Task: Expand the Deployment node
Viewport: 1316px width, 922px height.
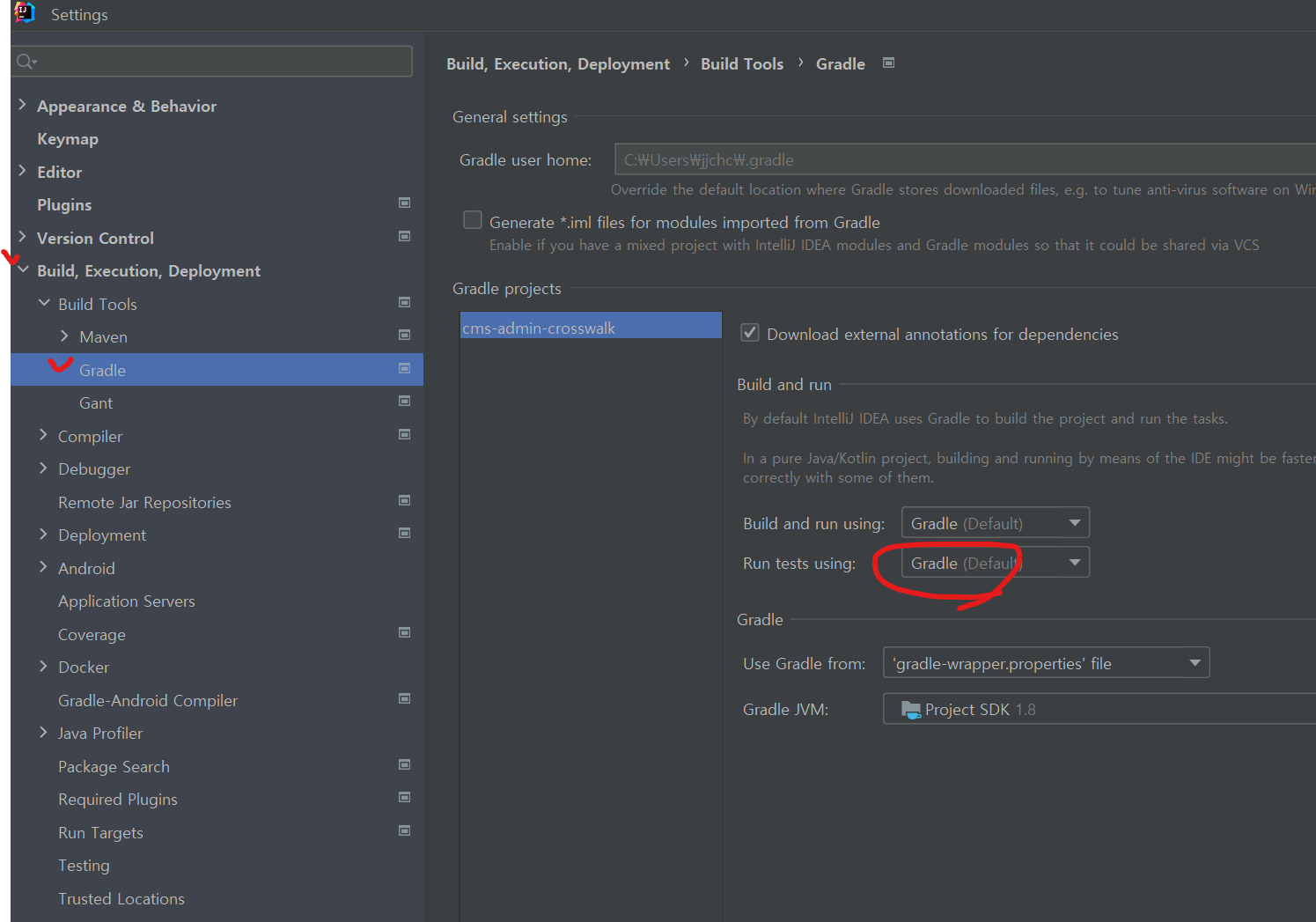Action: [x=44, y=534]
